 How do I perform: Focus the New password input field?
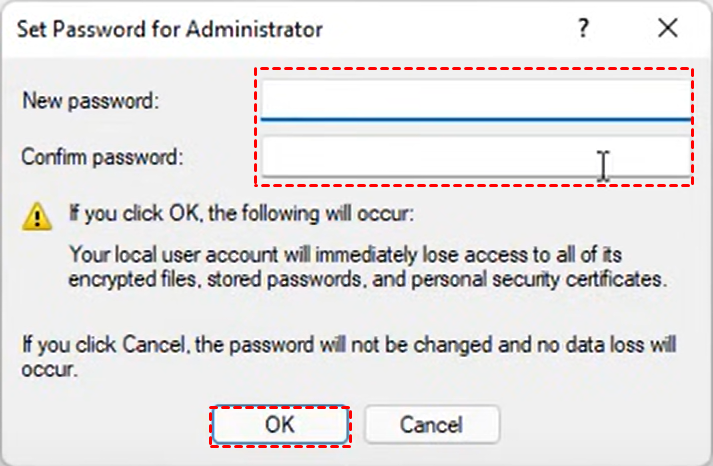(x=476, y=100)
